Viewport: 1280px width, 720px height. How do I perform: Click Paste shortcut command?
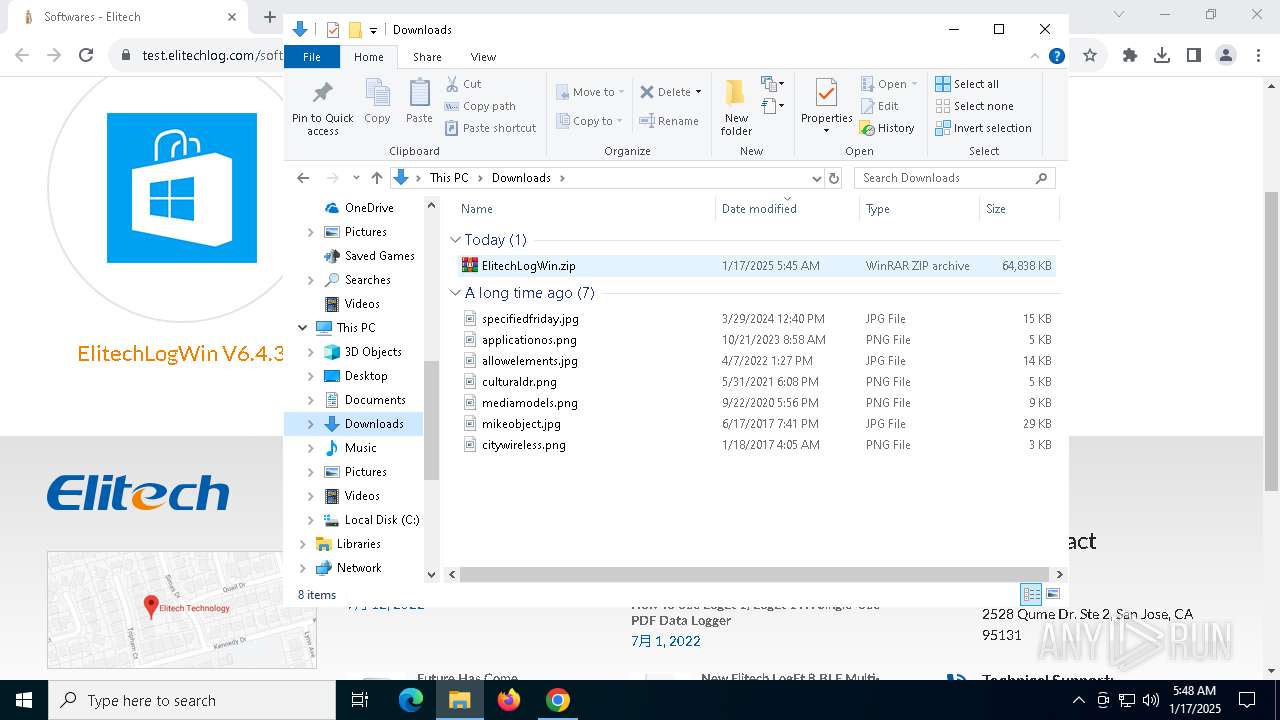(x=490, y=128)
